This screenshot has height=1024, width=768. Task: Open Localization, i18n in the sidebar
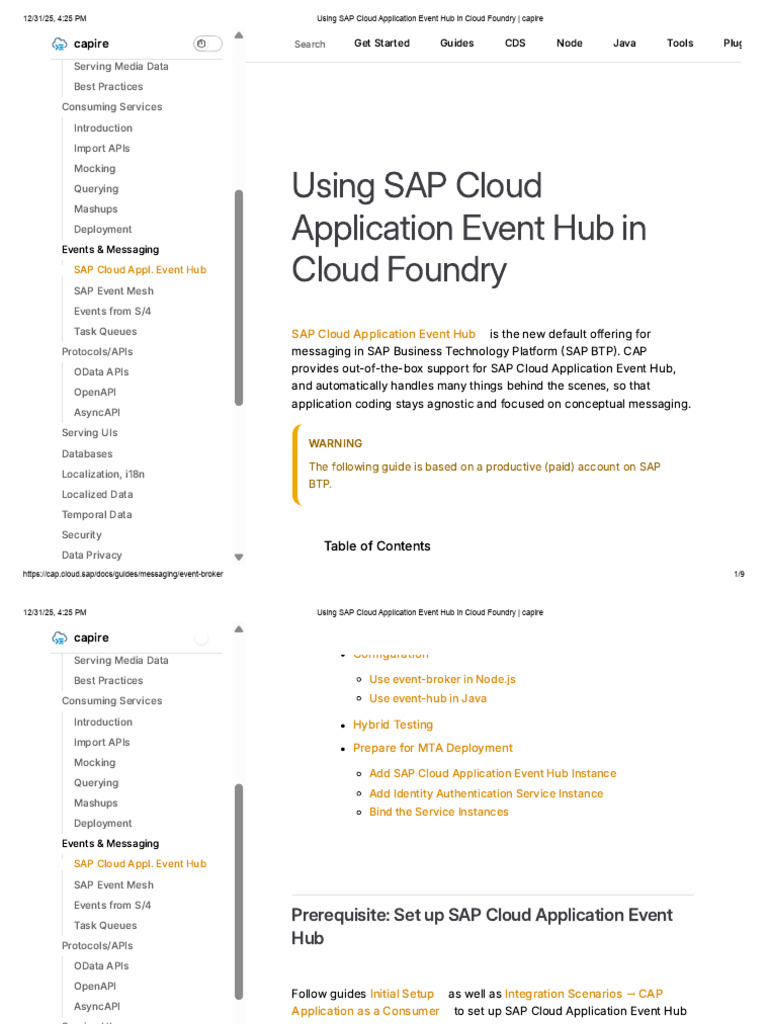tap(103, 474)
